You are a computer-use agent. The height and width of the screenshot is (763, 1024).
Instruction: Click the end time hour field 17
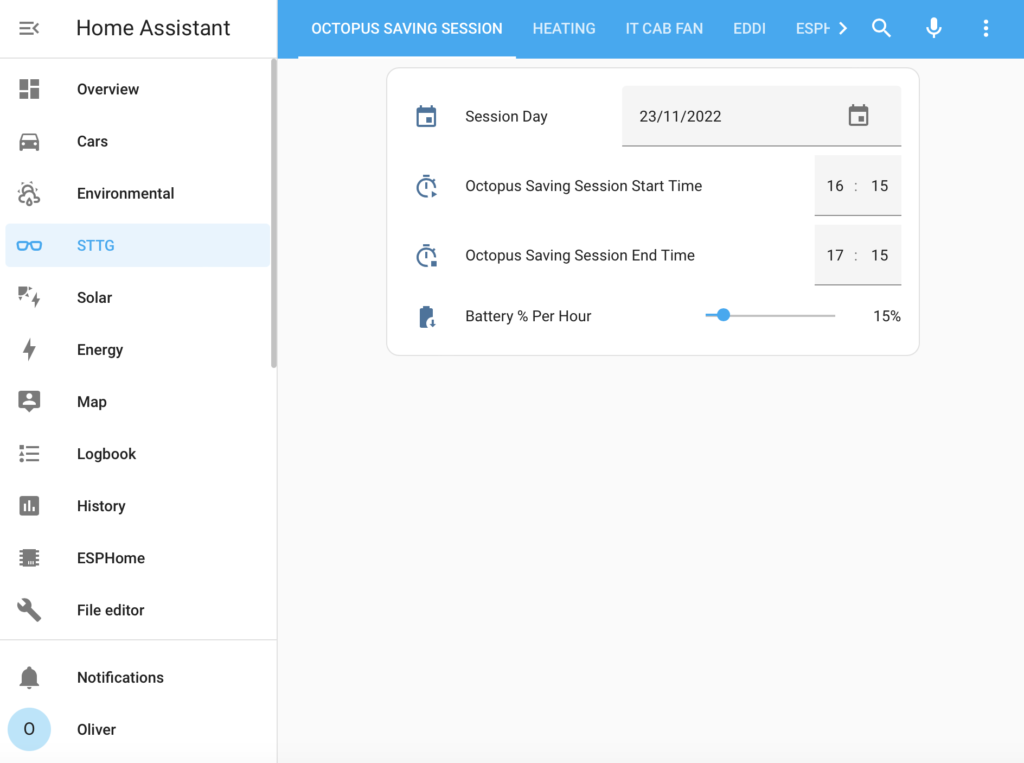pyautogui.click(x=835, y=255)
